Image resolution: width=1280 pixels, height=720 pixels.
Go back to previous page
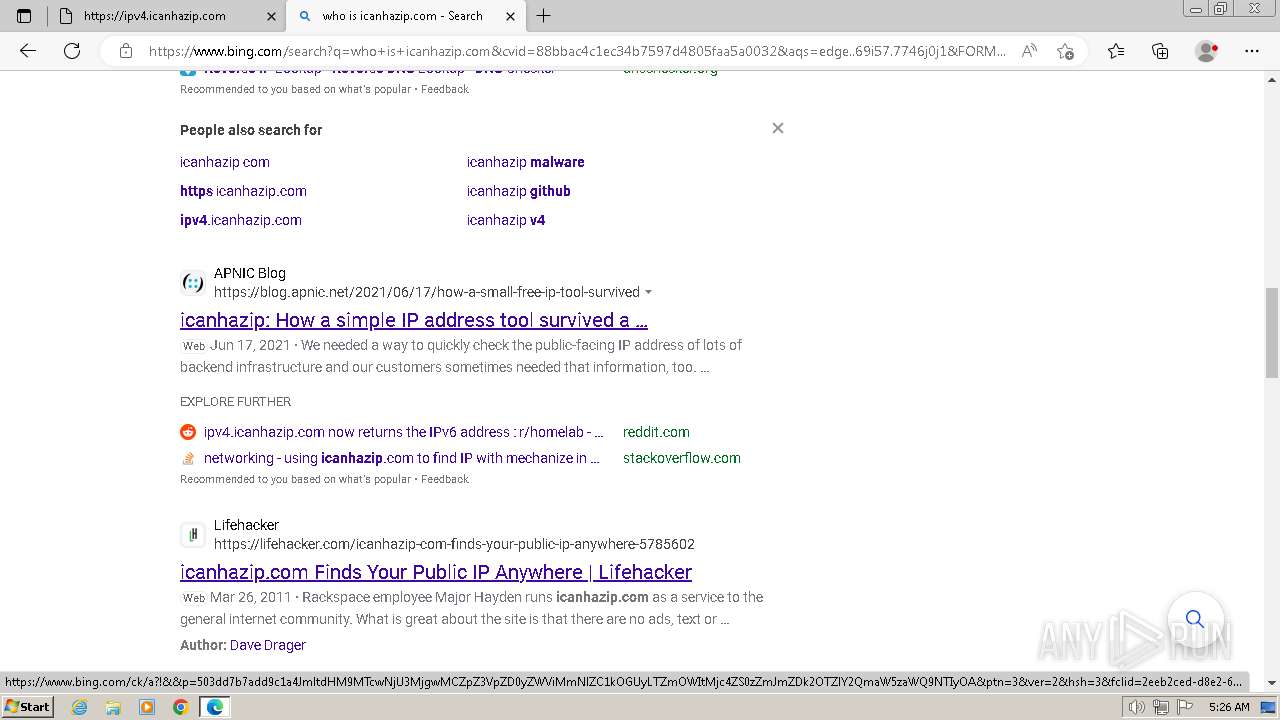[28, 51]
